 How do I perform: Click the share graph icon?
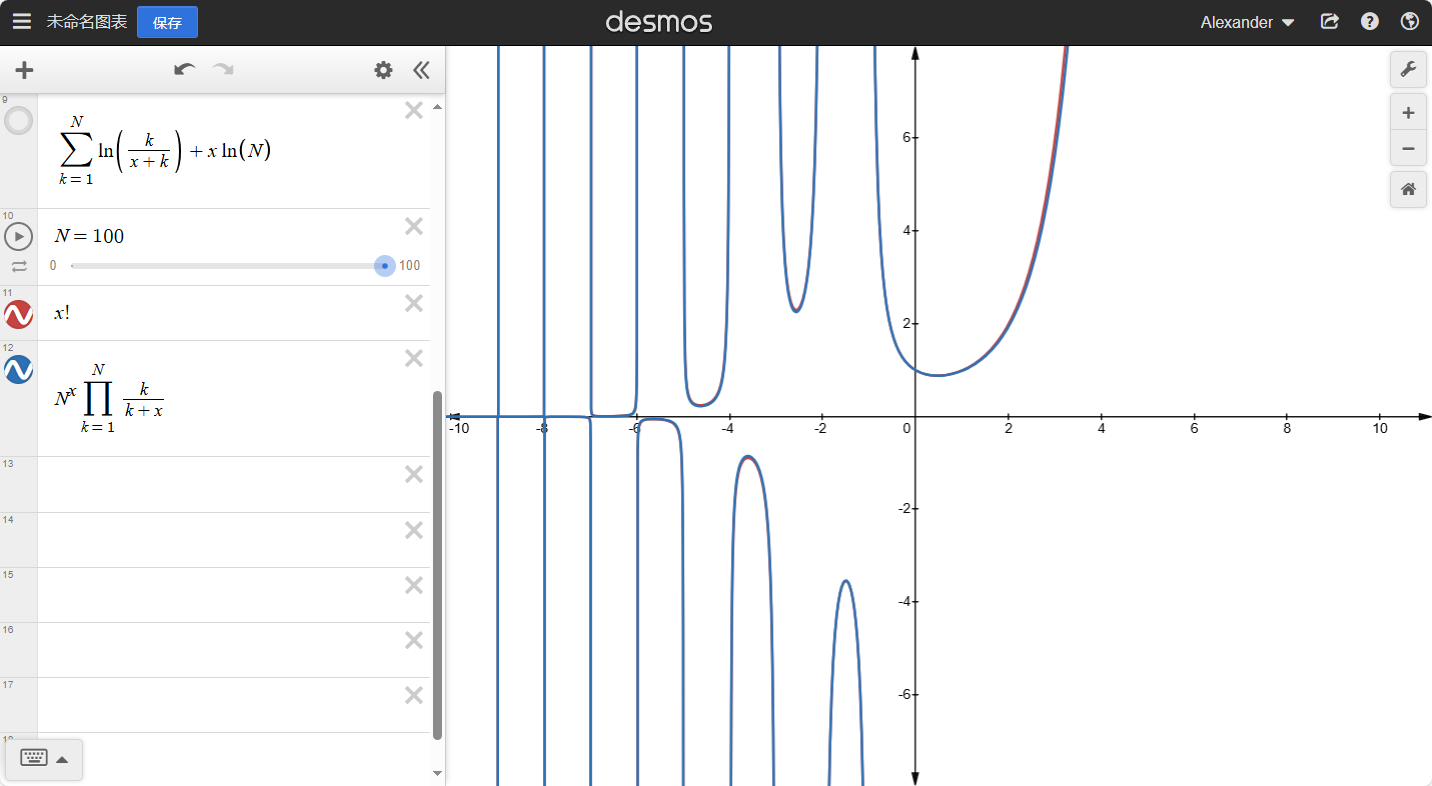tap(1329, 22)
